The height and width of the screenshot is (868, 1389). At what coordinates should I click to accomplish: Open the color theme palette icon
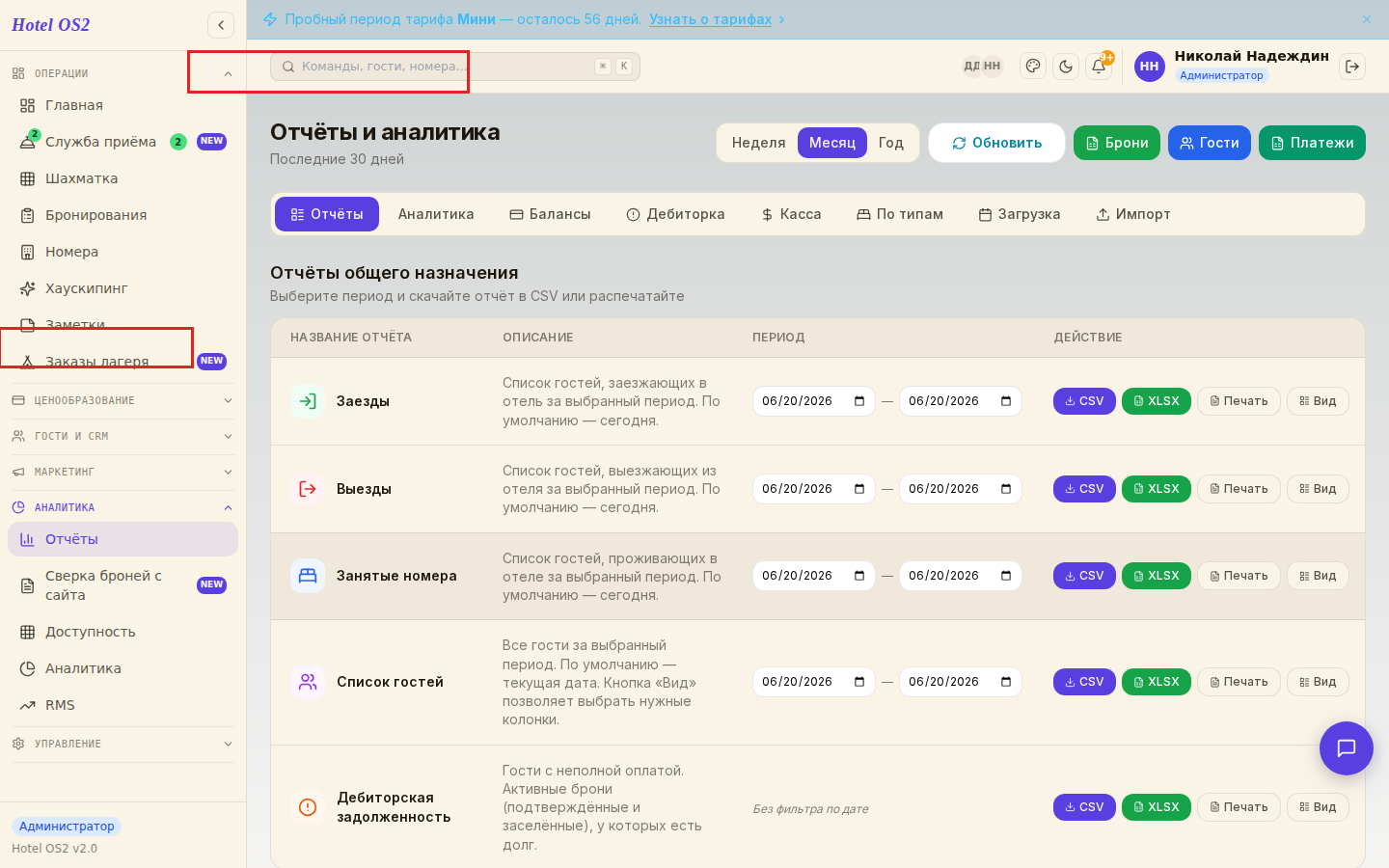pyautogui.click(x=1033, y=67)
